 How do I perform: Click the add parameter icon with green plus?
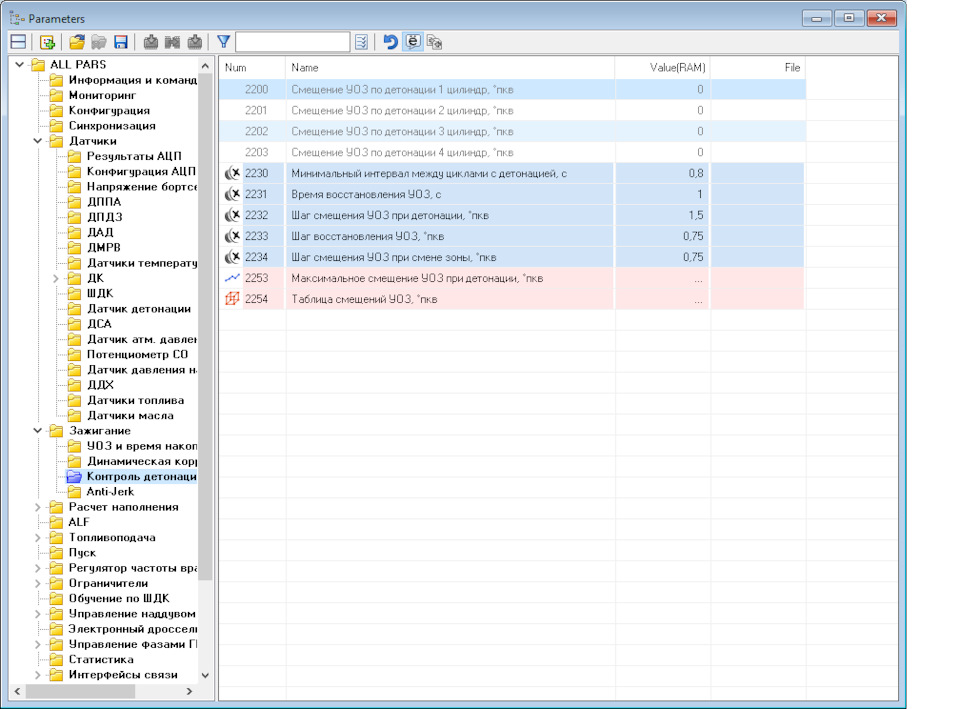47,42
